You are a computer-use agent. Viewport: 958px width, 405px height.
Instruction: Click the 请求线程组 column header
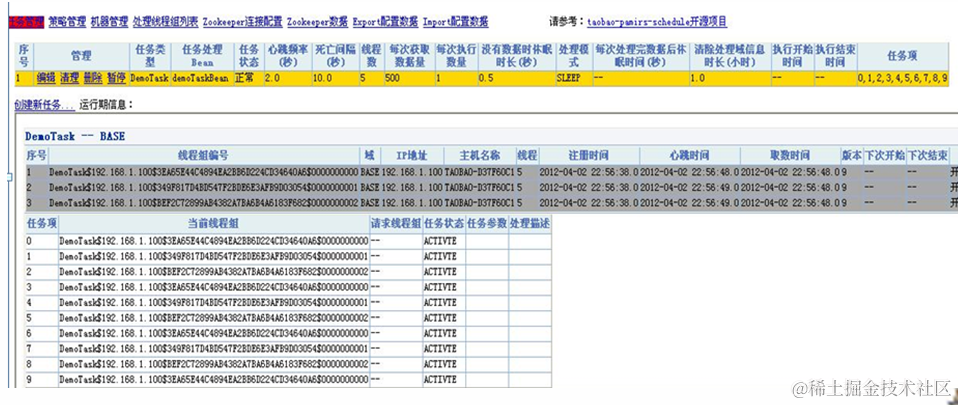396,224
